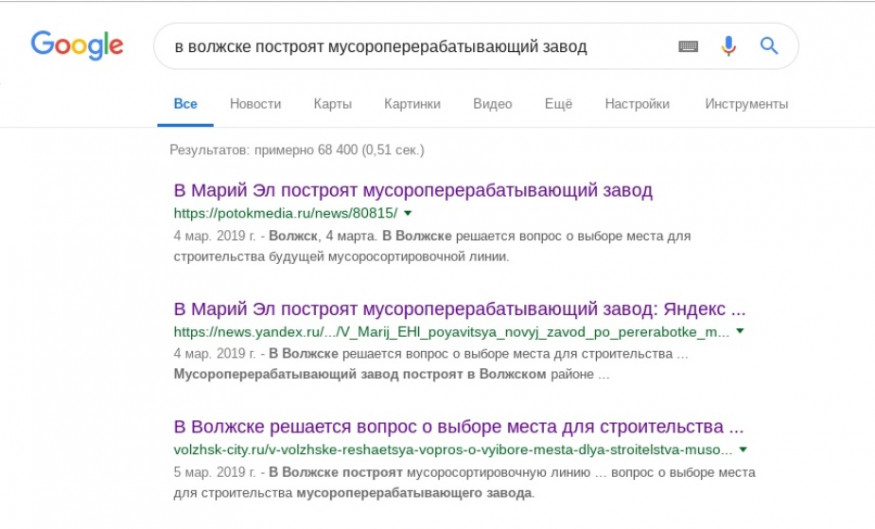Open result 'В Волжске решается вопрос о выборе'
Image resolution: width=875 pixels, height=529 pixels.
click(x=458, y=426)
